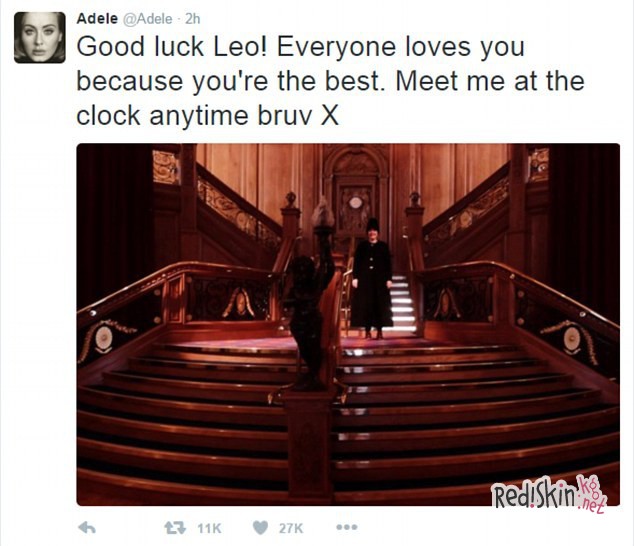Click the 2h timestamp
The image size is (634, 546).
pyautogui.click(x=192, y=19)
